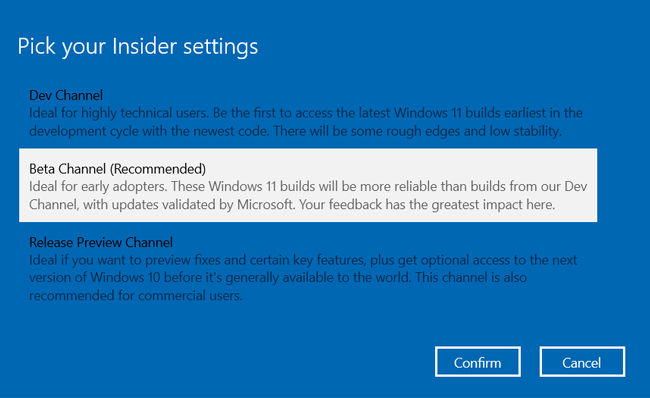Confirm the Insider settings selection

click(478, 362)
